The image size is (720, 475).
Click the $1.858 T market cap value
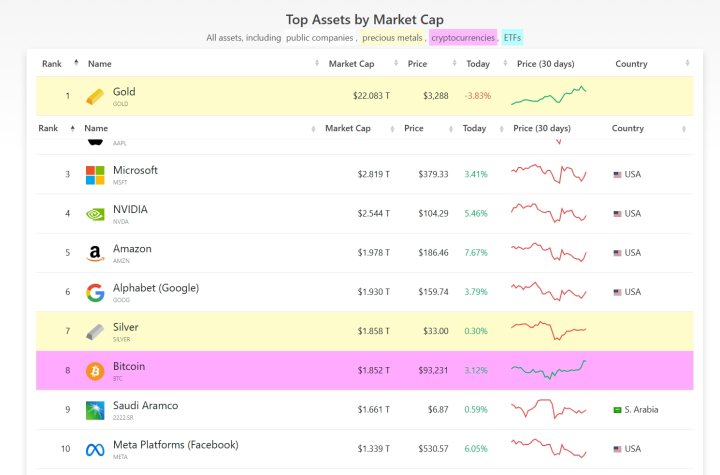[374, 331]
